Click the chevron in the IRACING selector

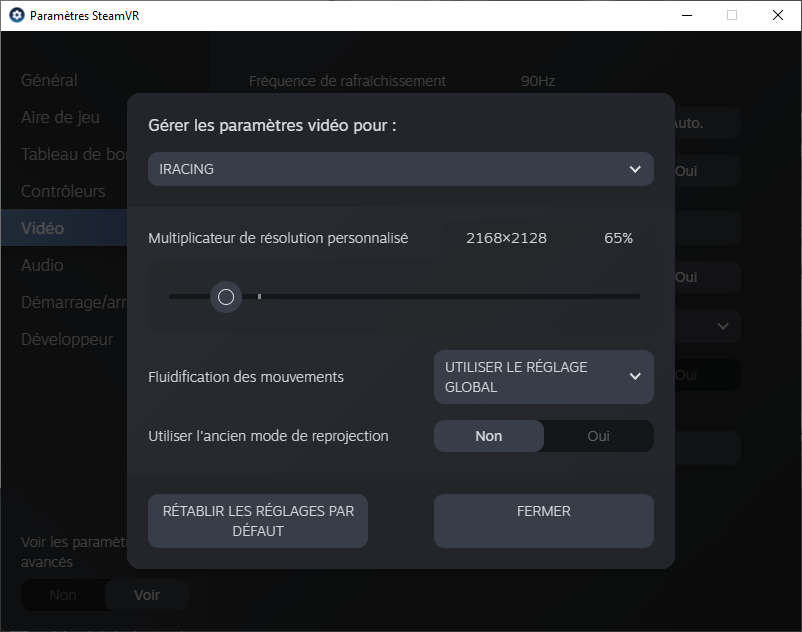pyautogui.click(x=635, y=169)
